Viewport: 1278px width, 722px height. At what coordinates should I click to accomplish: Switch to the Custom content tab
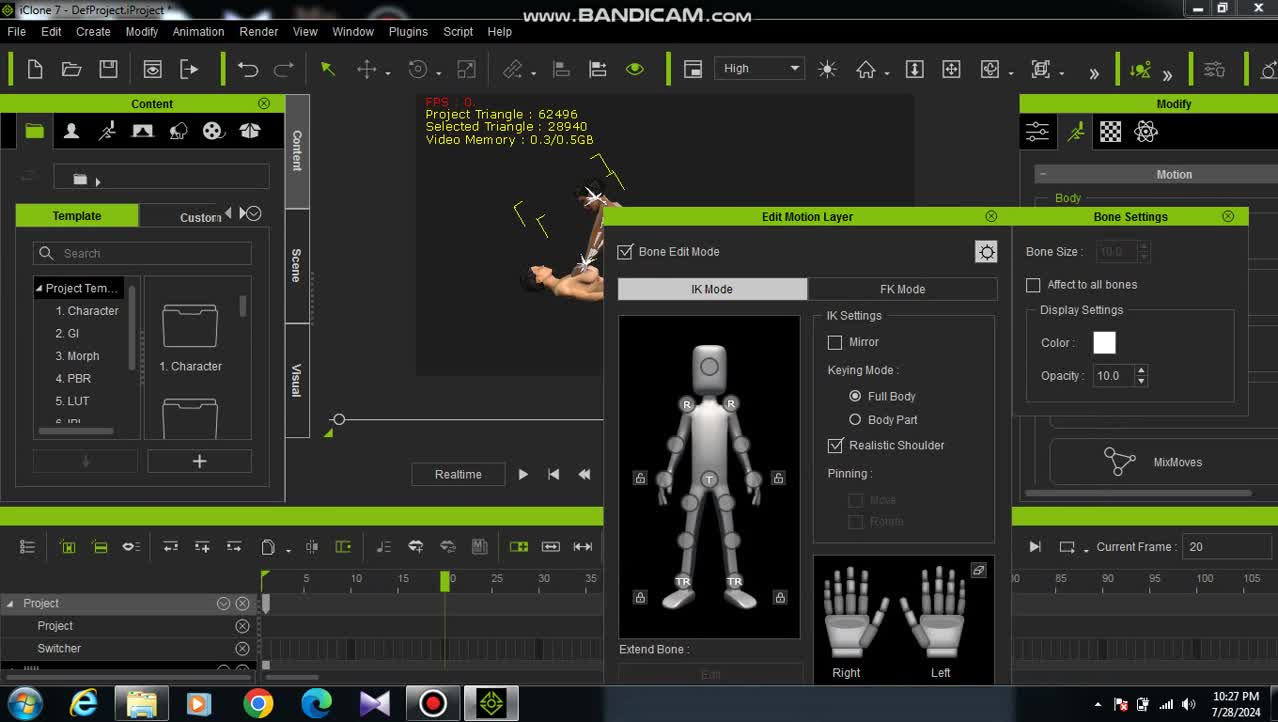tap(200, 217)
